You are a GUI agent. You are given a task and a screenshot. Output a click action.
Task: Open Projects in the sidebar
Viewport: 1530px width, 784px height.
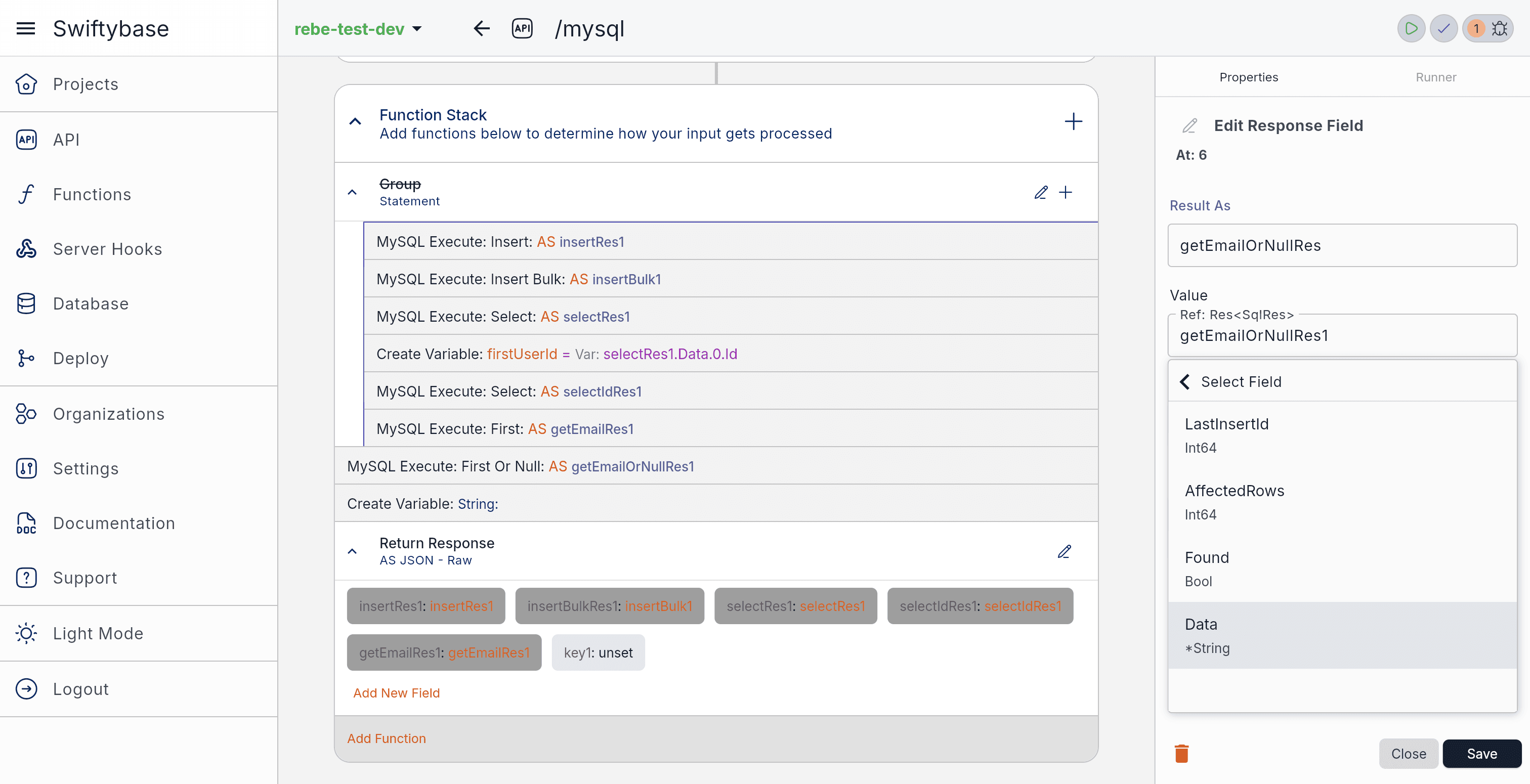point(86,84)
